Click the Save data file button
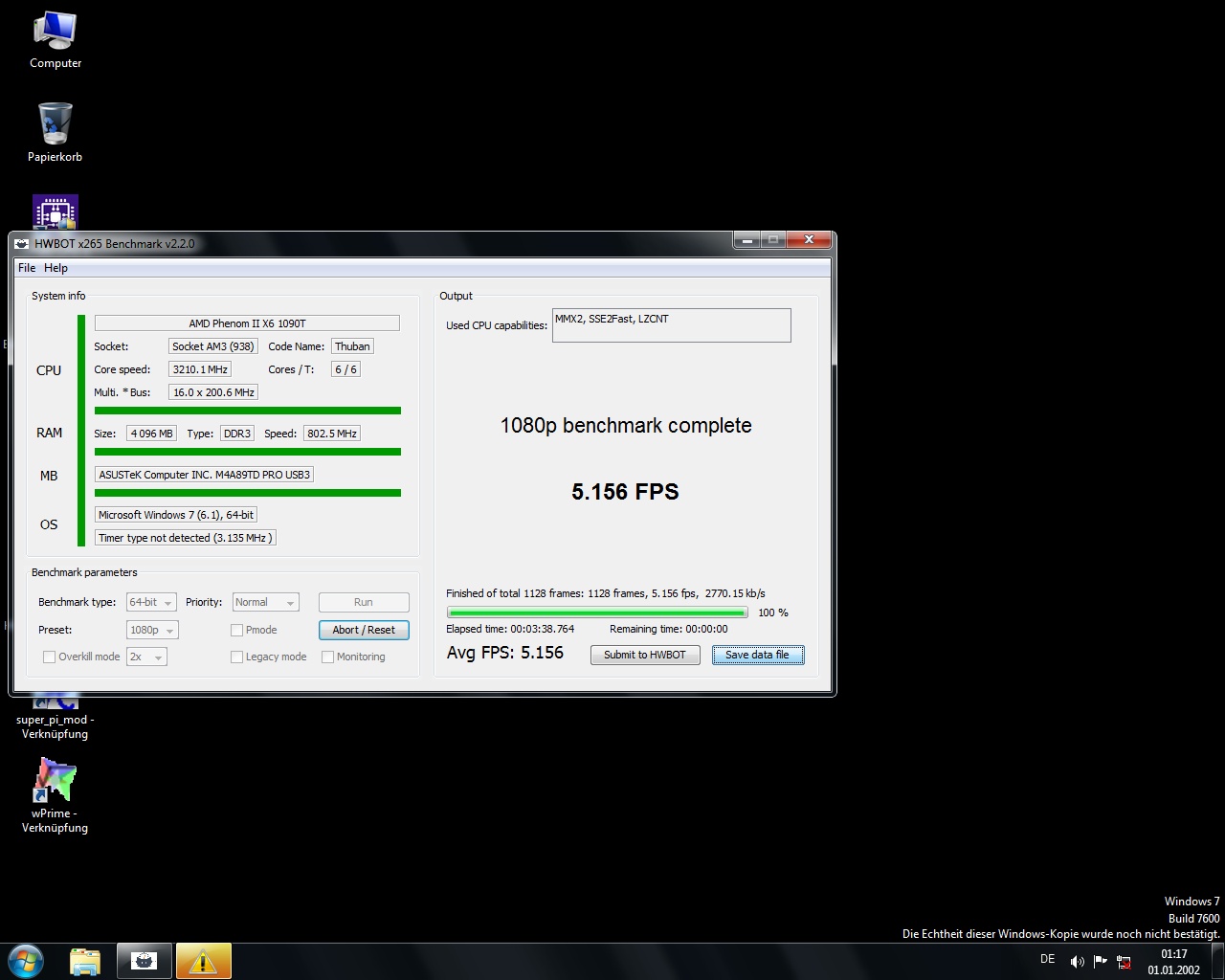Viewport: 1225px width, 980px height. (758, 655)
